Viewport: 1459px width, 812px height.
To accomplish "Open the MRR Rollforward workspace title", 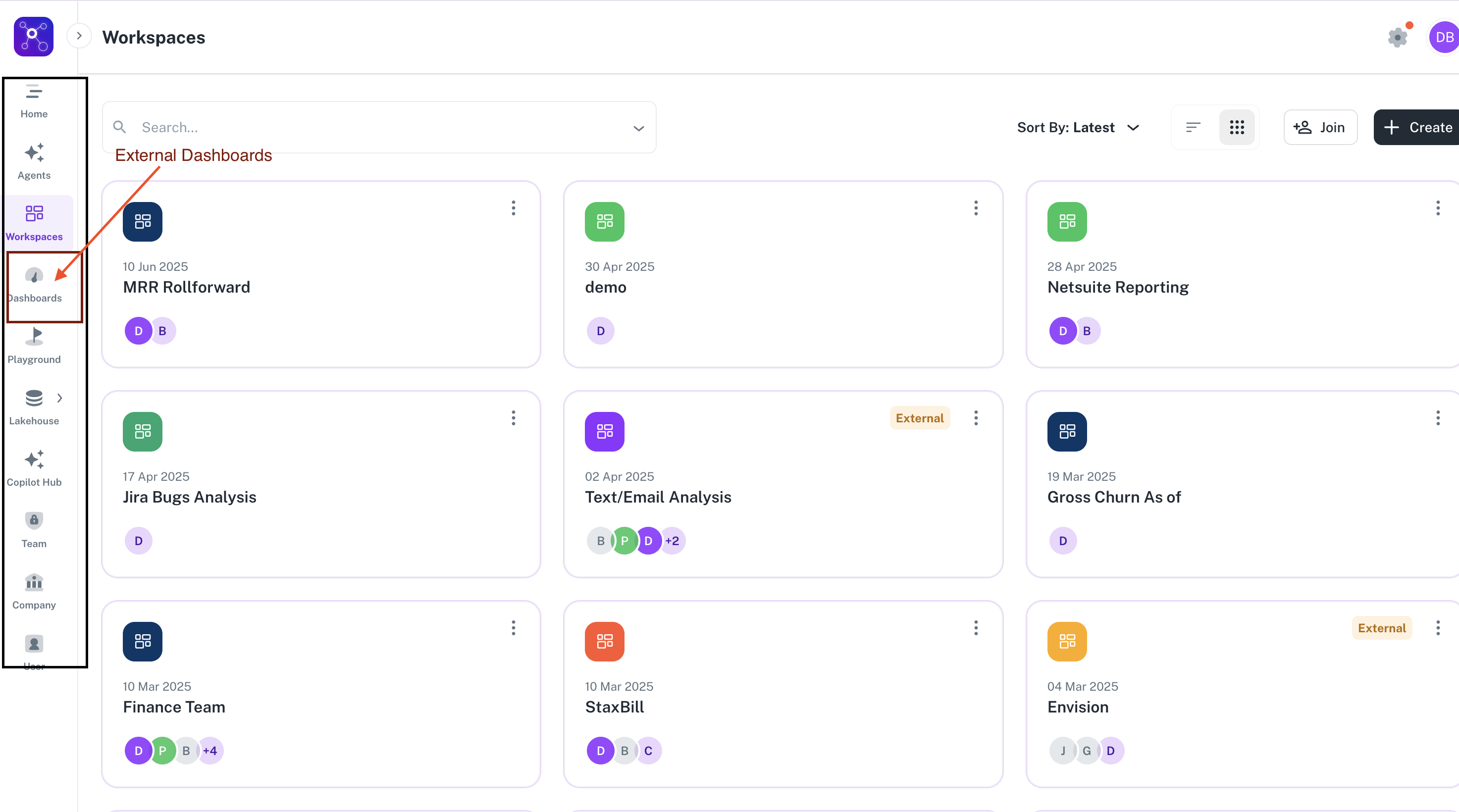I will (186, 287).
